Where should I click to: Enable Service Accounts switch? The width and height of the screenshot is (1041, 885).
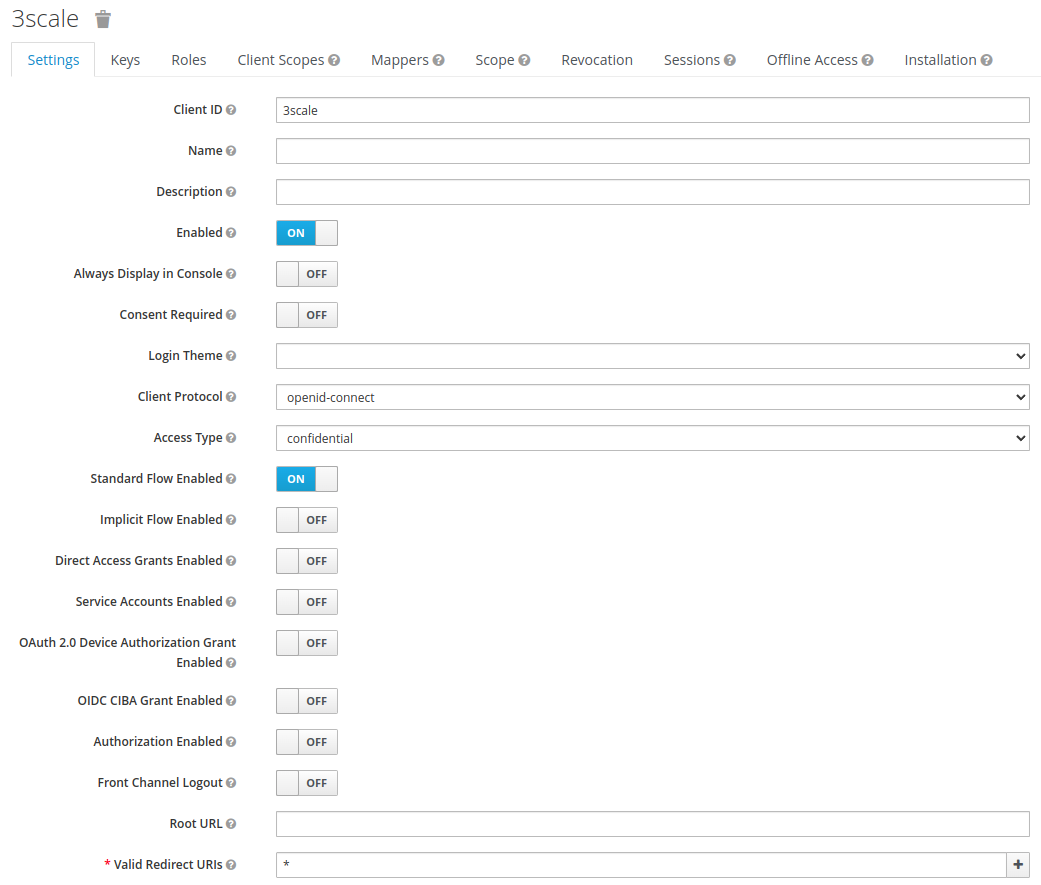(307, 602)
